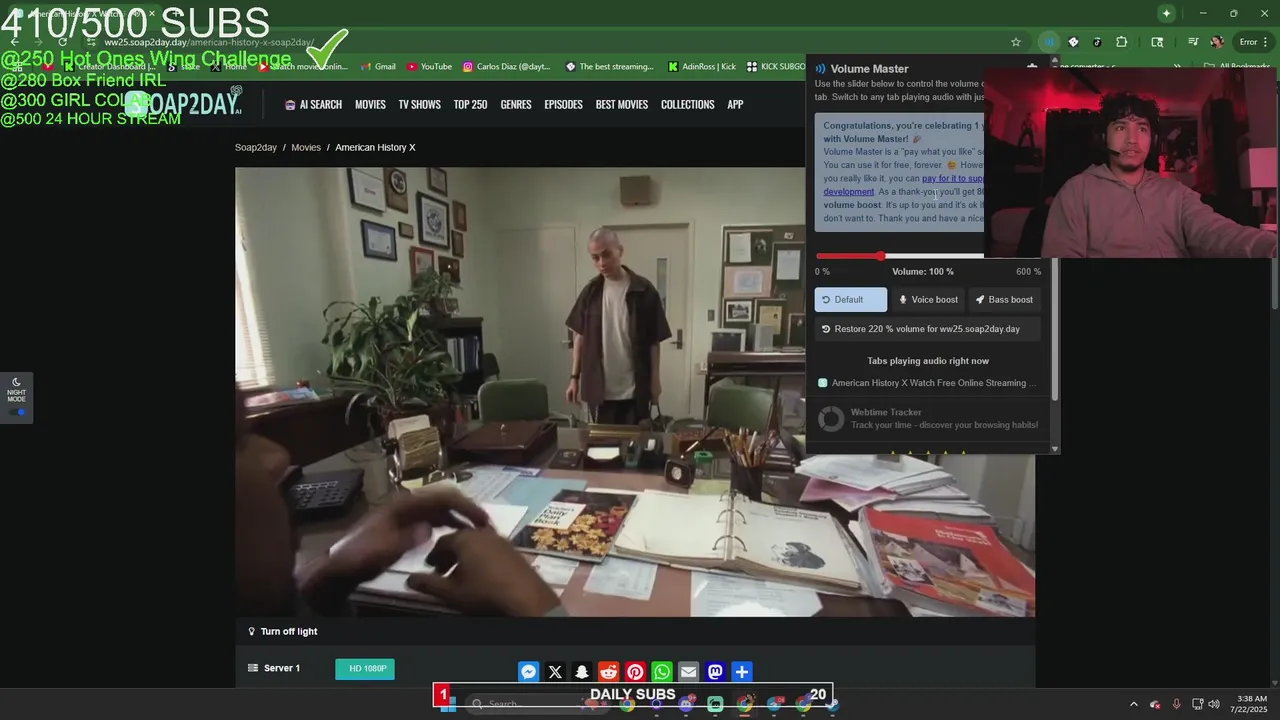Image resolution: width=1280 pixels, height=720 pixels.
Task: Open the GENRES menu item
Action: [x=516, y=104]
